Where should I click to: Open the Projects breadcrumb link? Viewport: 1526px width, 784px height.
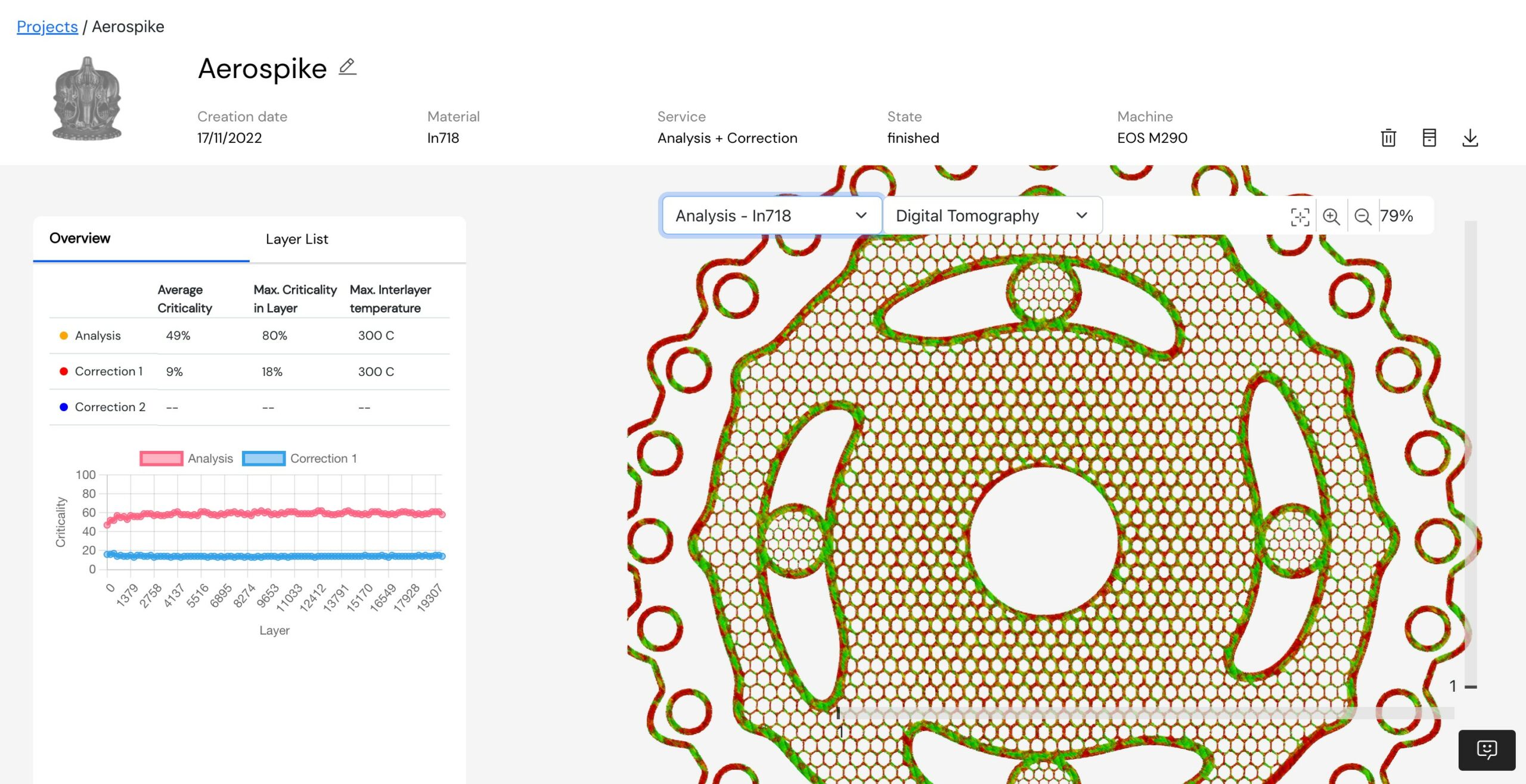point(47,27)
